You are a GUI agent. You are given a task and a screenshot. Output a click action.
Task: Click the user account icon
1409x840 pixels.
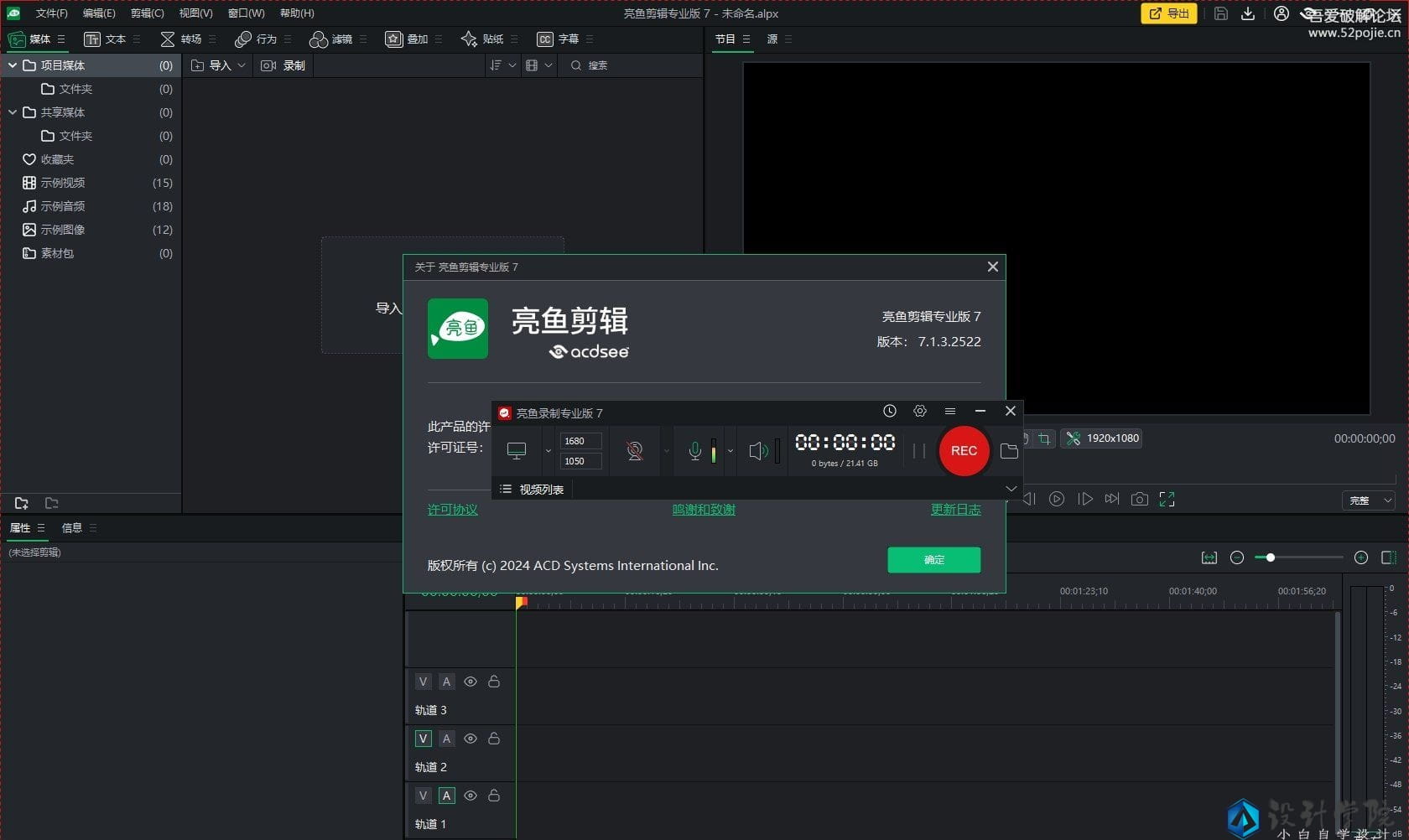1282,13
